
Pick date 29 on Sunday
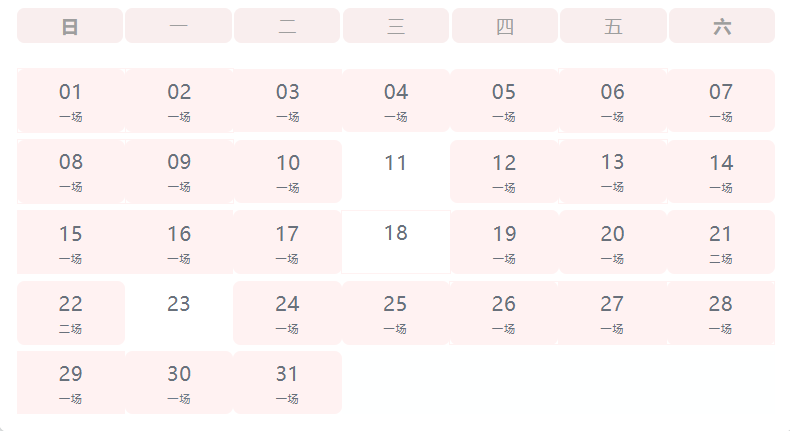tap(71, 383)
